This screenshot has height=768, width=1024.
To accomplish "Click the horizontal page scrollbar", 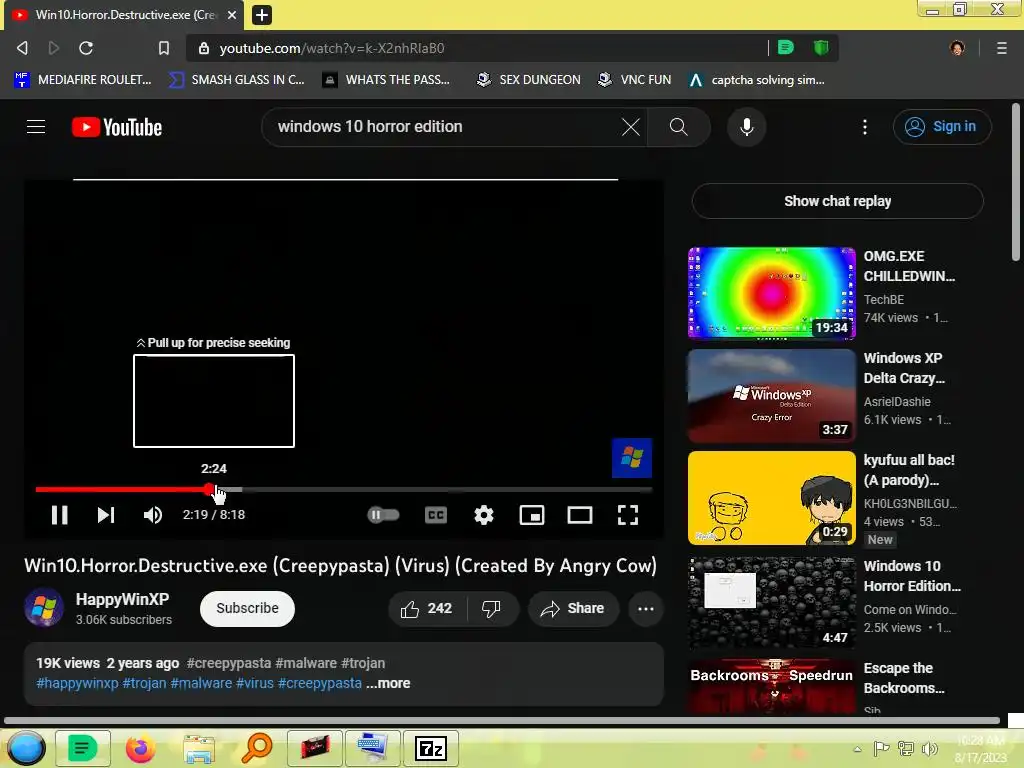I will coord(502,720).
